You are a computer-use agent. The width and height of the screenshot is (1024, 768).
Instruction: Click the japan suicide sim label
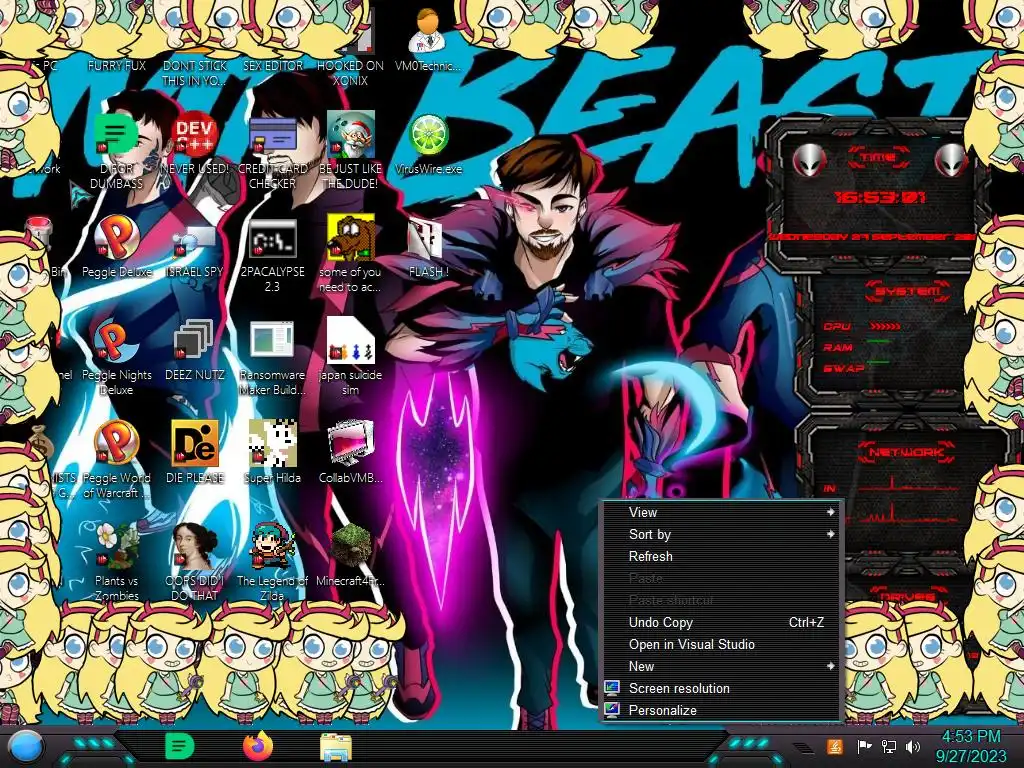(x=350, y=382)
